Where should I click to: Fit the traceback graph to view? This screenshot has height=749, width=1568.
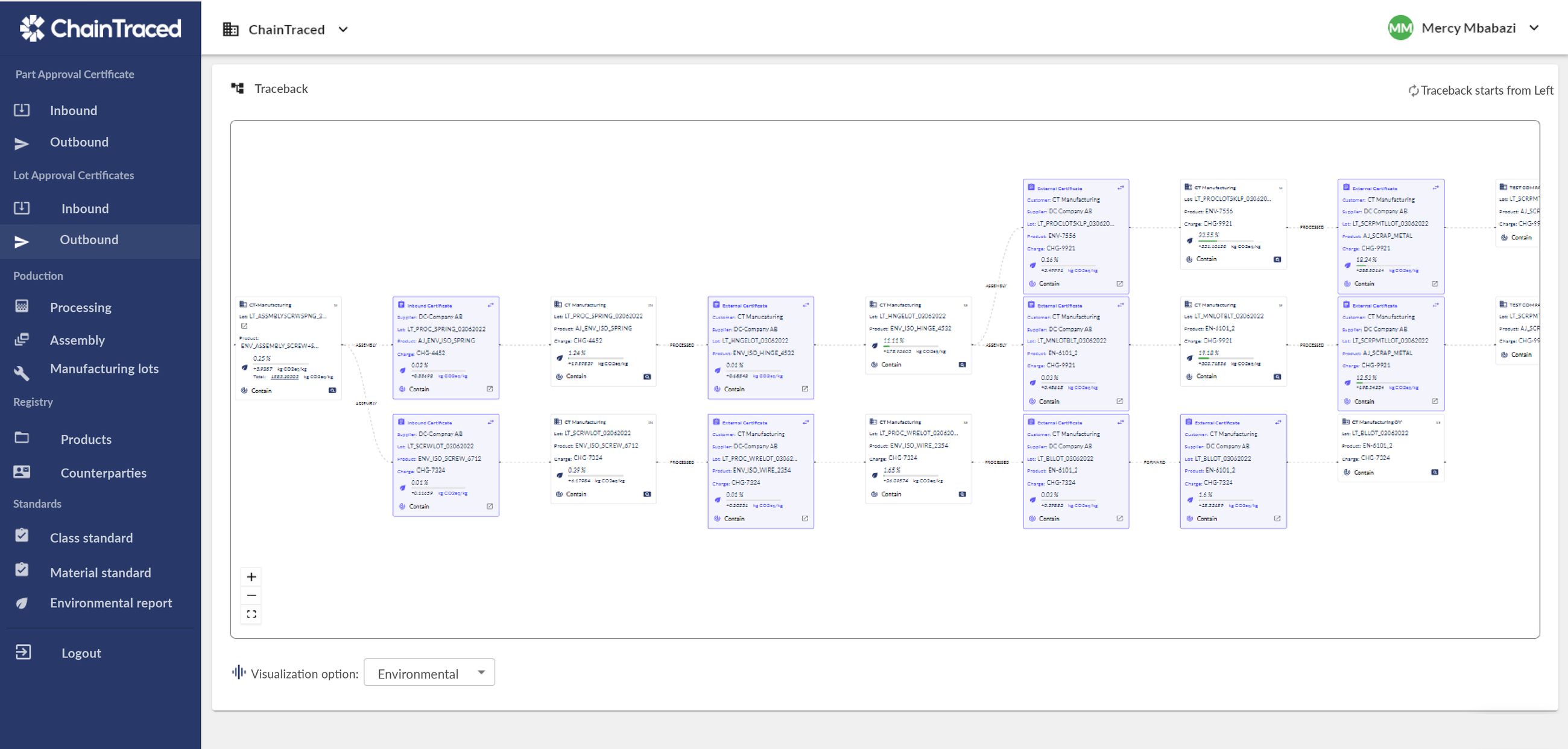click(251, 614)
